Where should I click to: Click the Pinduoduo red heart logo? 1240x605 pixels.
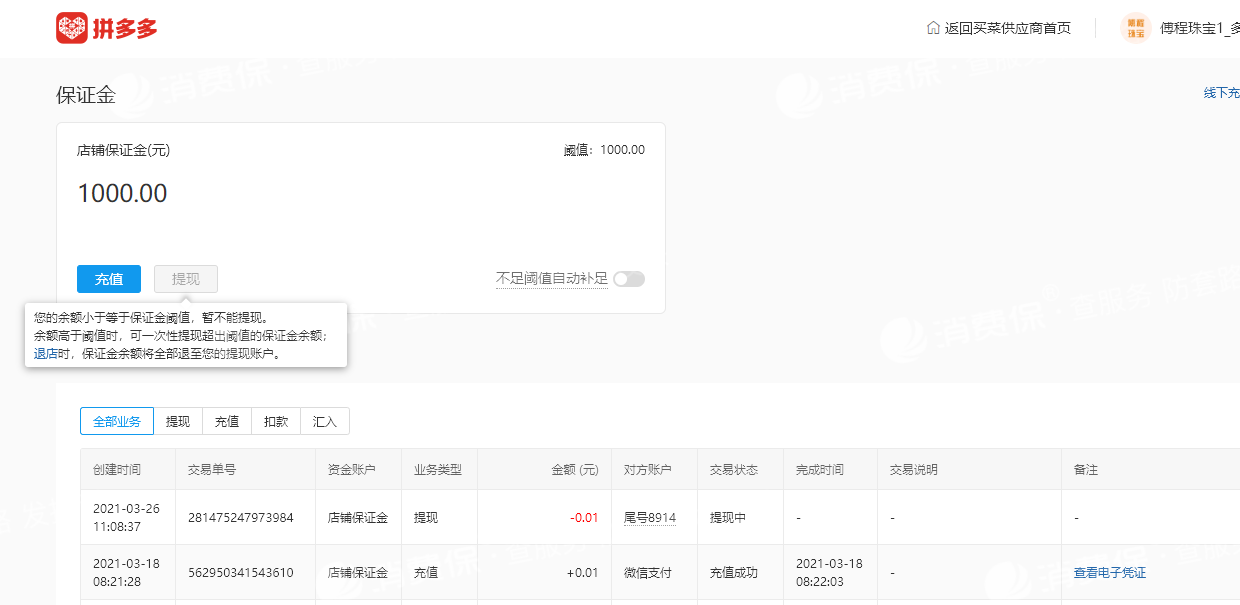pos(72,28)
